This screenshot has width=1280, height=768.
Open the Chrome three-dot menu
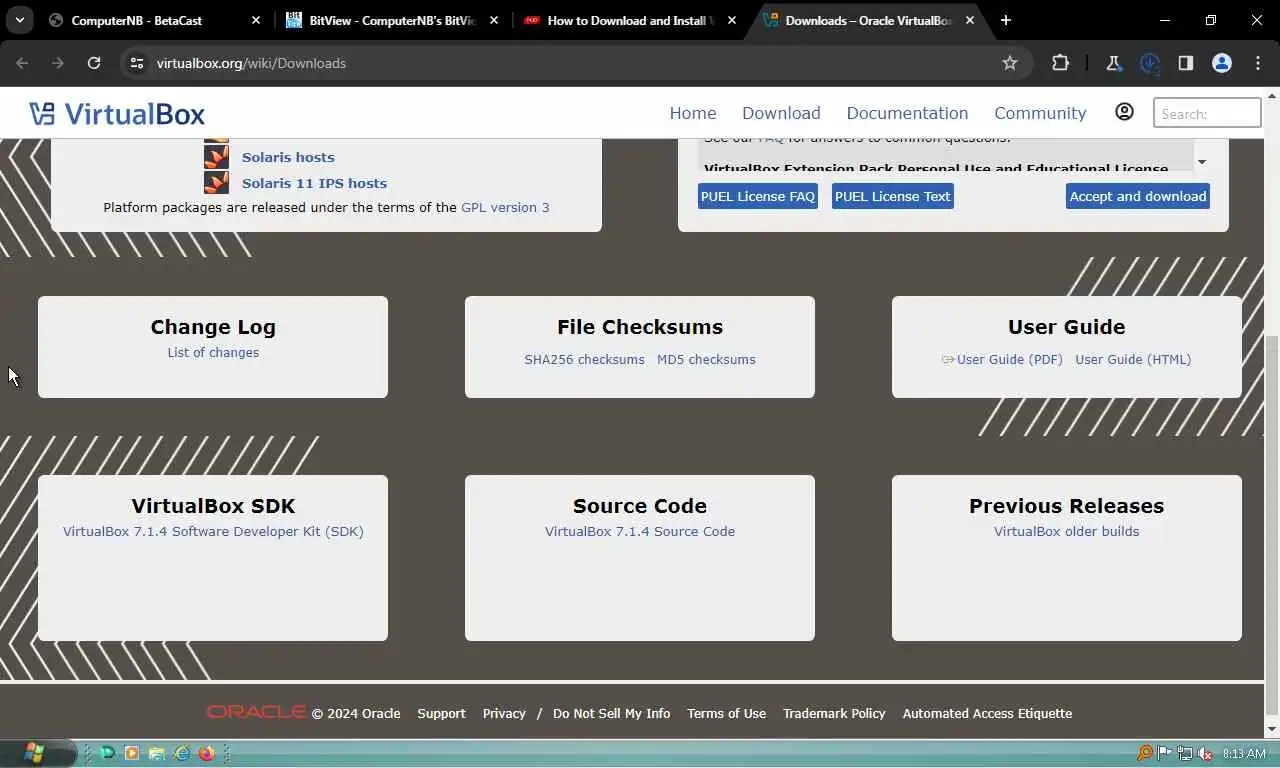(1258, 63)
